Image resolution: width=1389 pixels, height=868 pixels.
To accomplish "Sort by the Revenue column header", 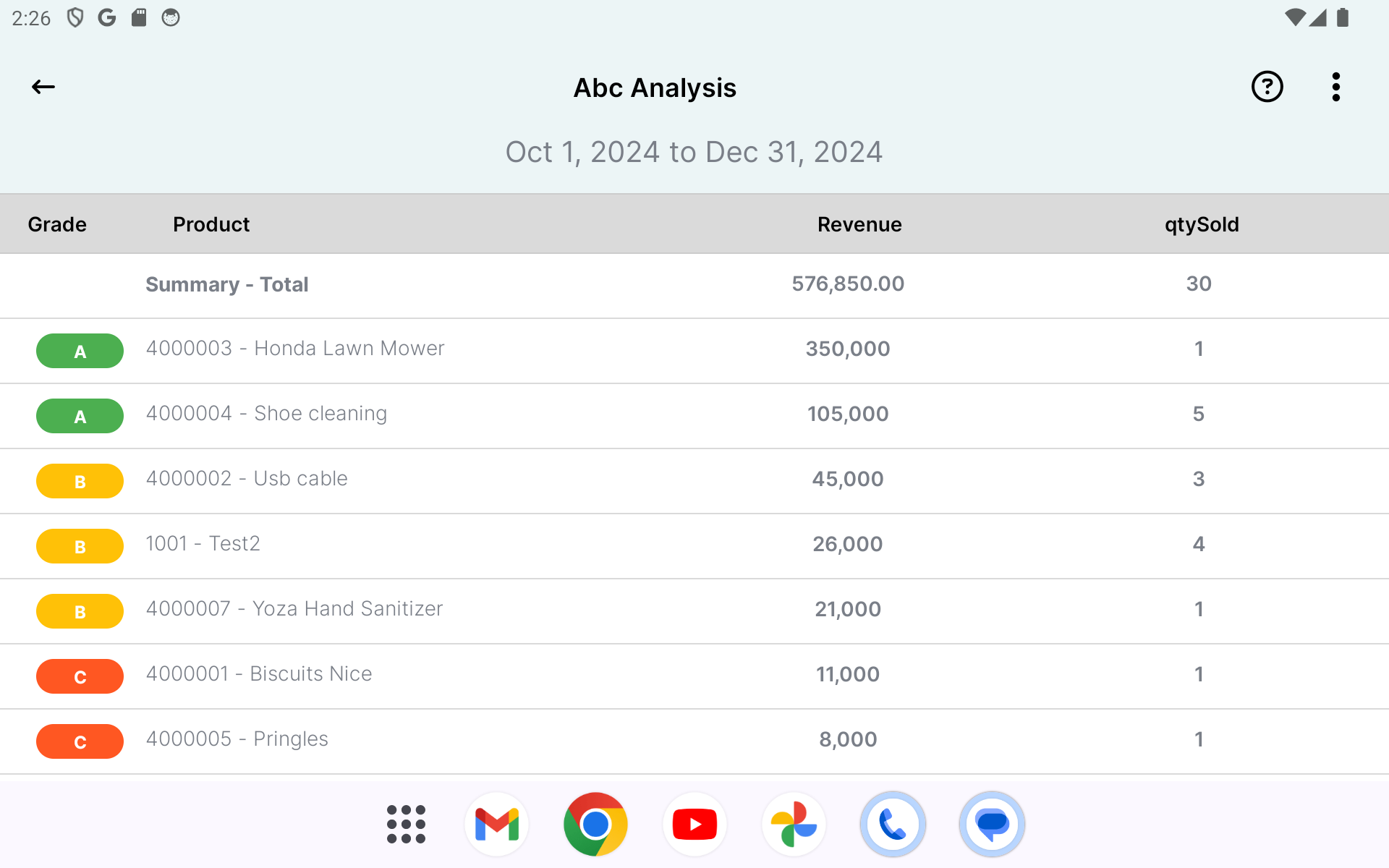I will tap(859, 224).
